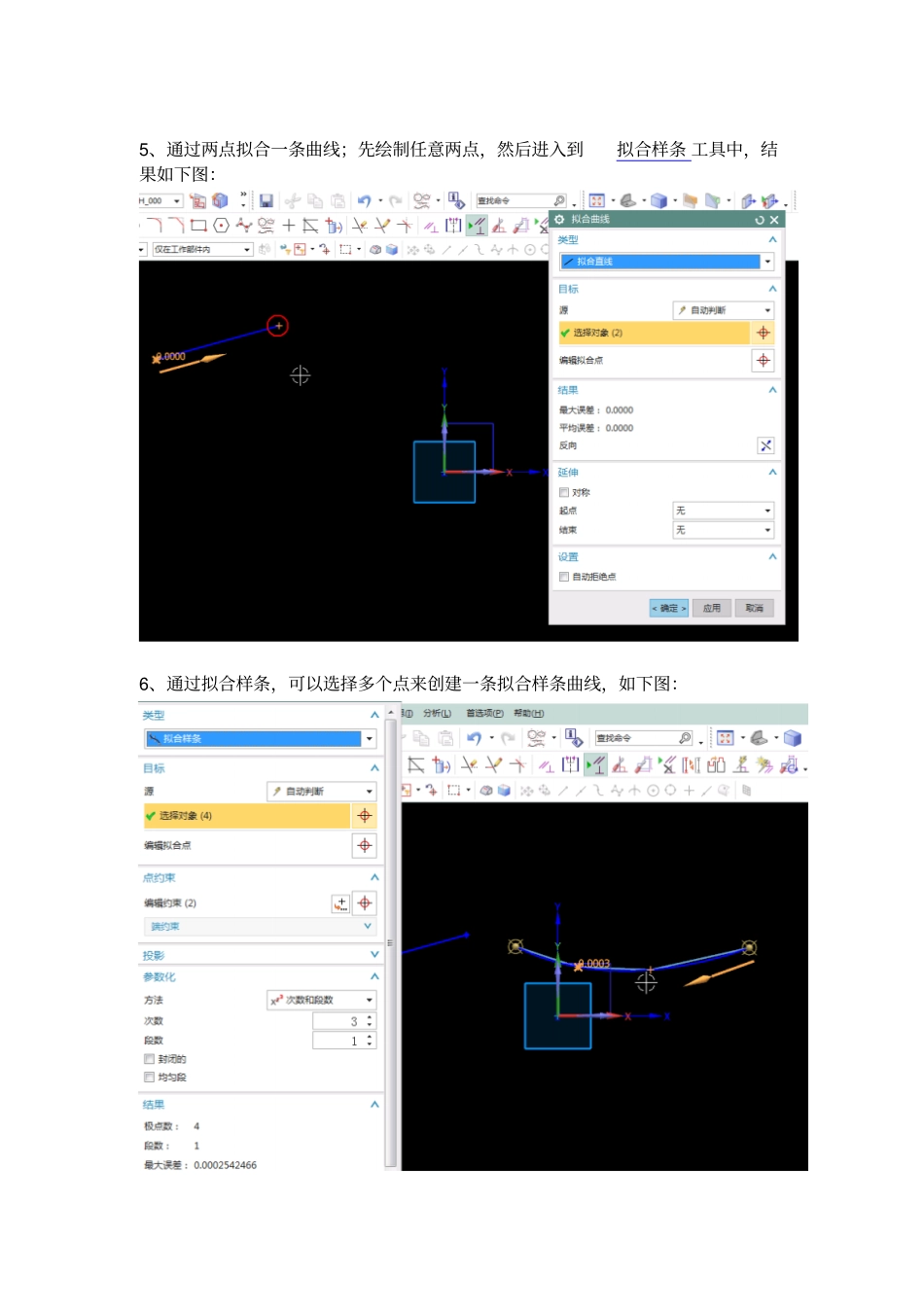
Task: Click the 取消 button
Action: [754, 608]
